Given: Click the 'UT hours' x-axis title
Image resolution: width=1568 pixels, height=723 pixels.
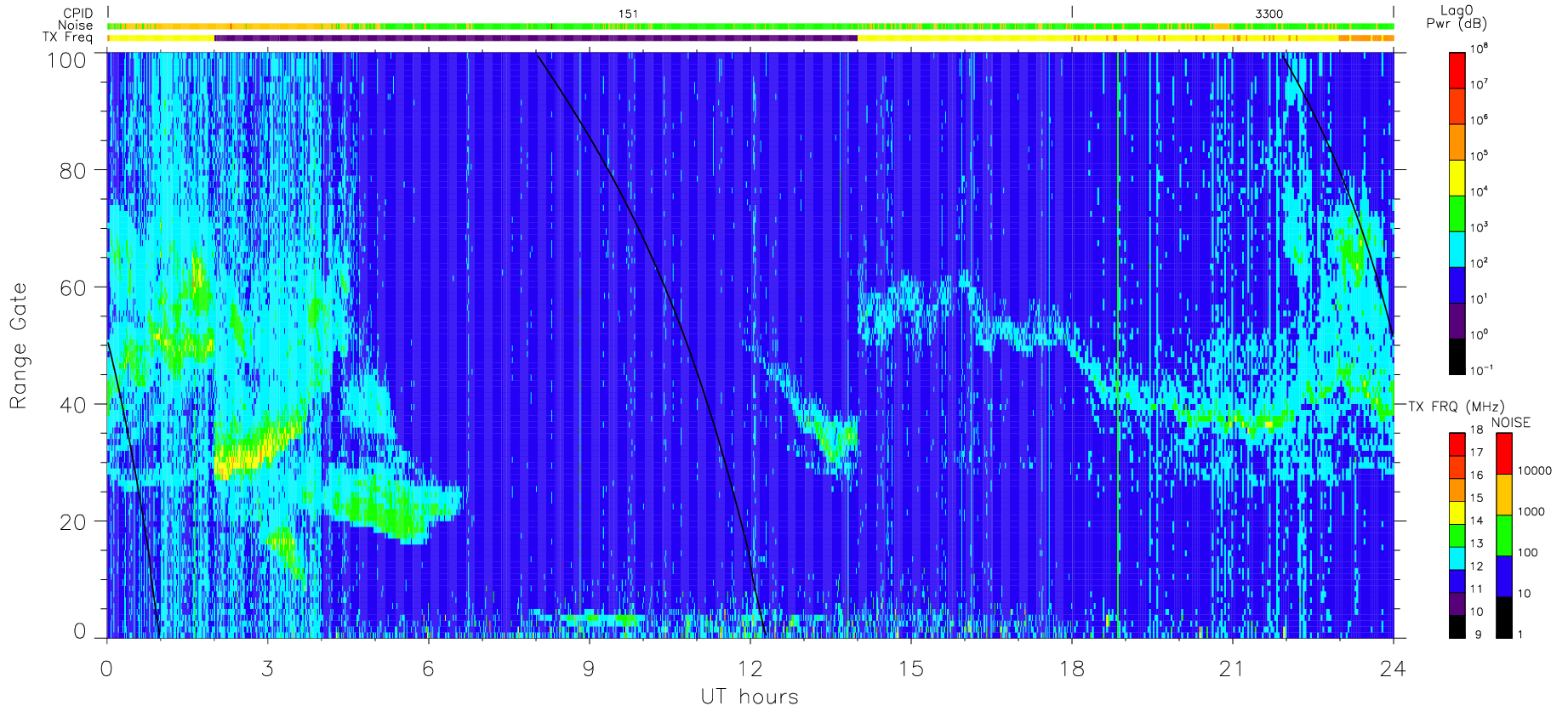Looking at the screenshot, I should [x=750, y=697].
